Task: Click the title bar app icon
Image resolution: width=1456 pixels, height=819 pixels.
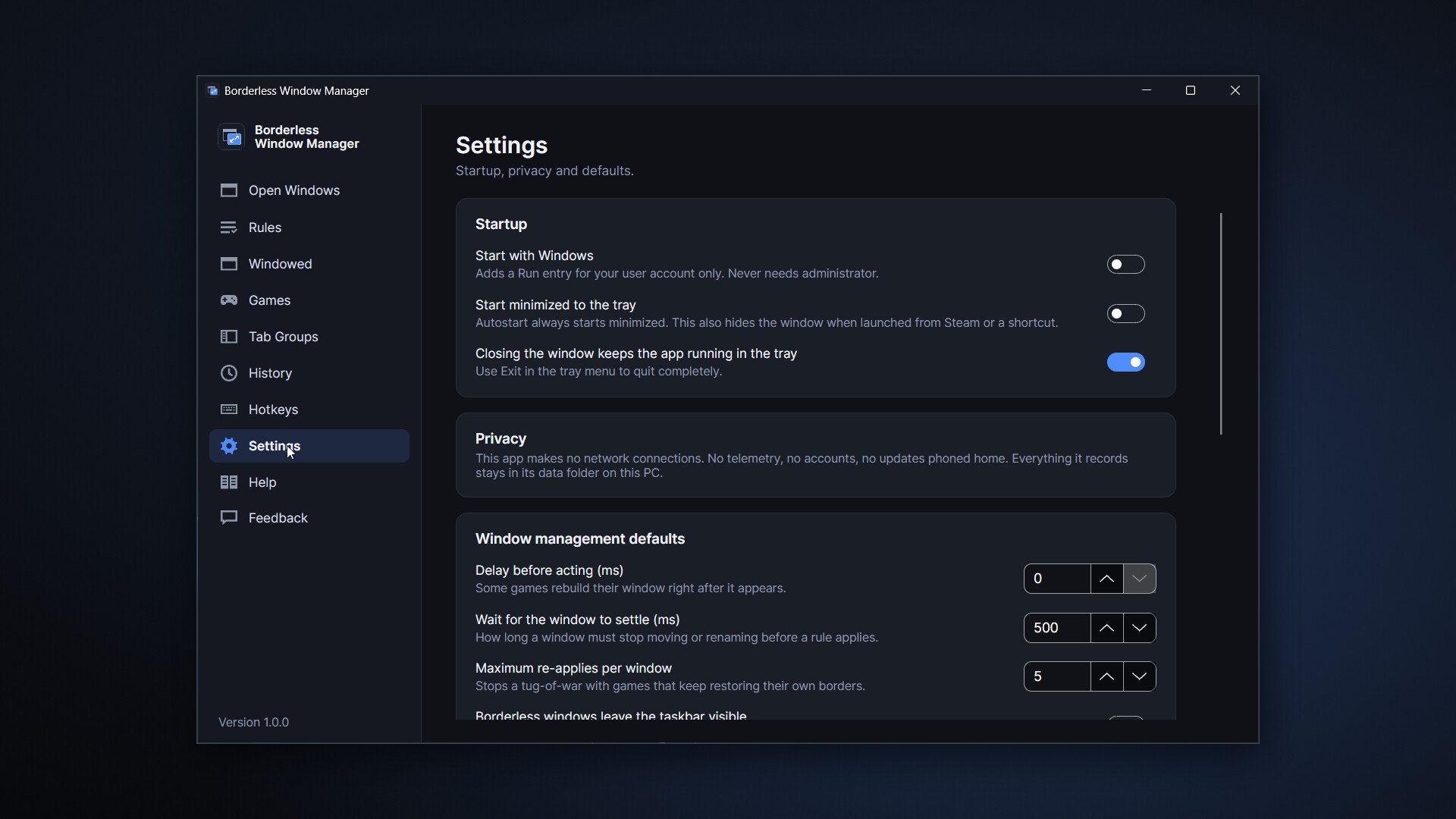Action: (x=212, y=90)
